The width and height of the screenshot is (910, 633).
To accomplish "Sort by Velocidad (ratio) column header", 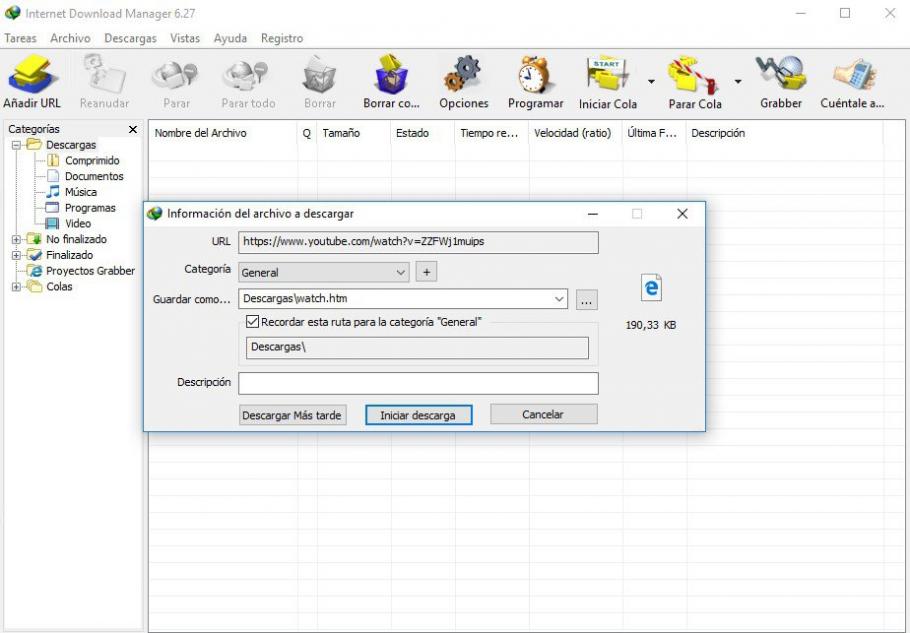I will (x=576, y=133).
